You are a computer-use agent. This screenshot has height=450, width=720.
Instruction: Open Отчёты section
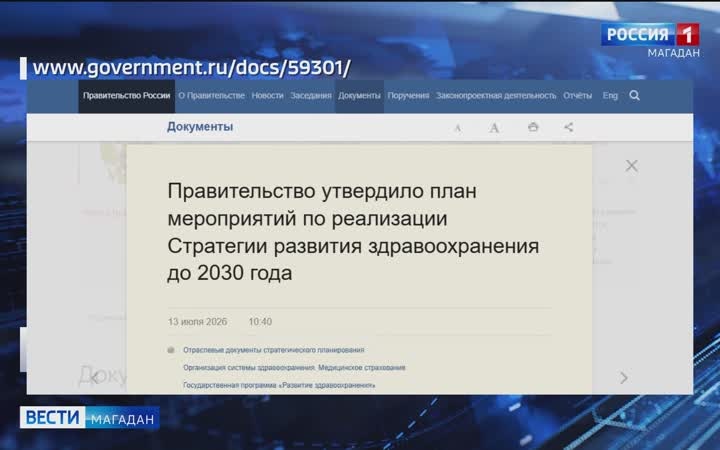tap(578, 96)
